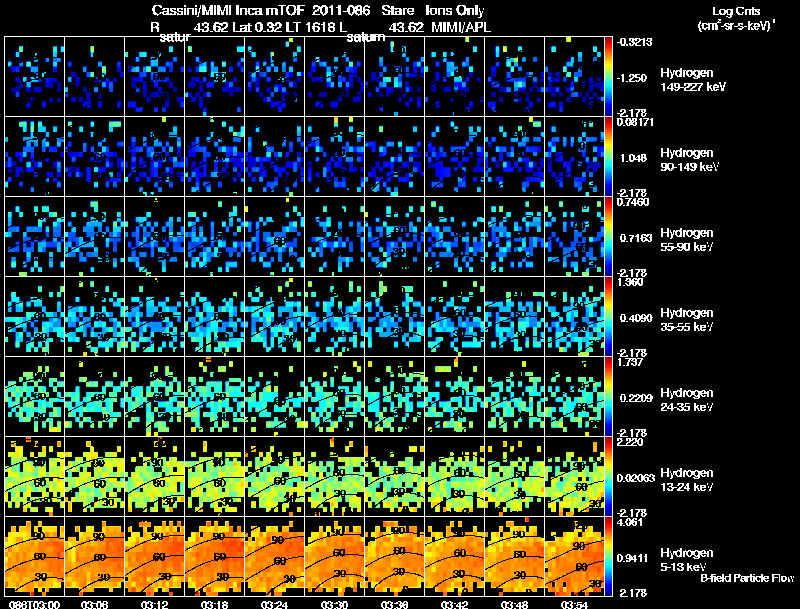Open the 55-90 keV panel at 03:24
The width and height of the screenshot is (800, 609).
tap(274, 236)
